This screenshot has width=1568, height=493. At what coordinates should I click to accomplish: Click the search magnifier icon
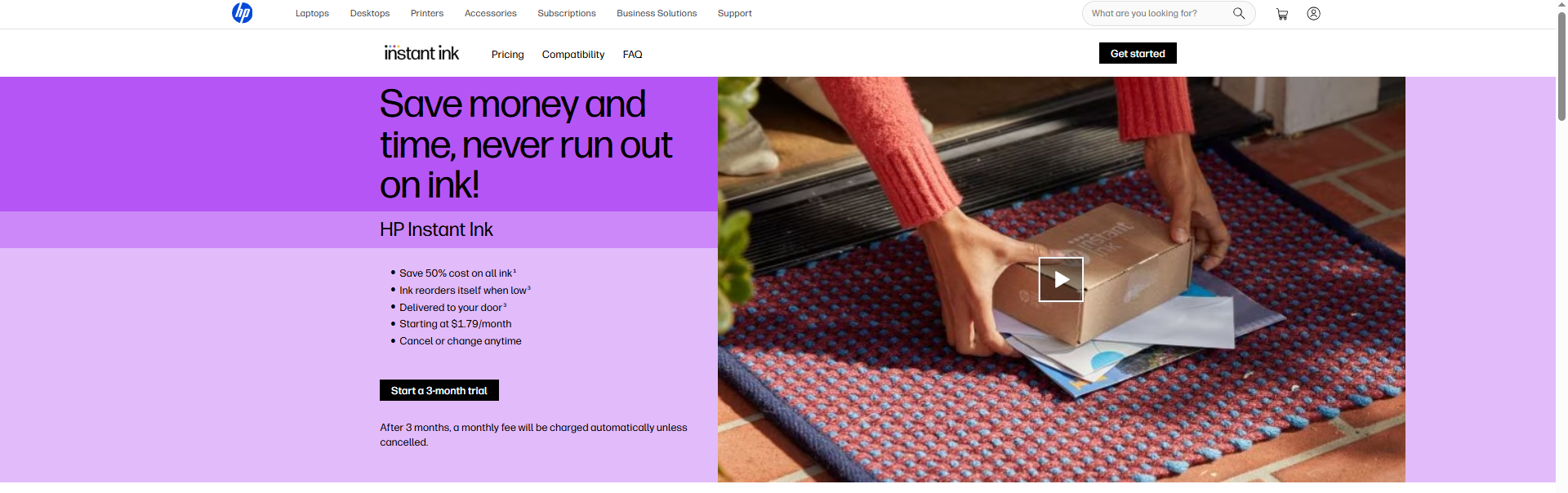1239,13
